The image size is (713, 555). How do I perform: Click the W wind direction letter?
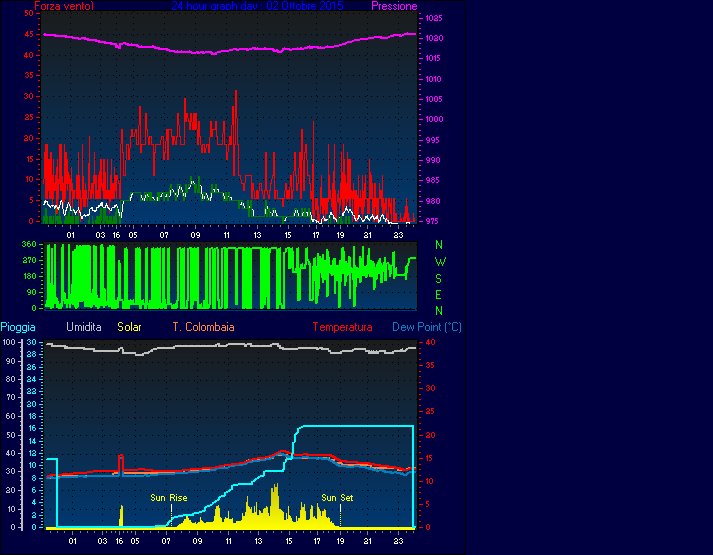coord(439,262)
